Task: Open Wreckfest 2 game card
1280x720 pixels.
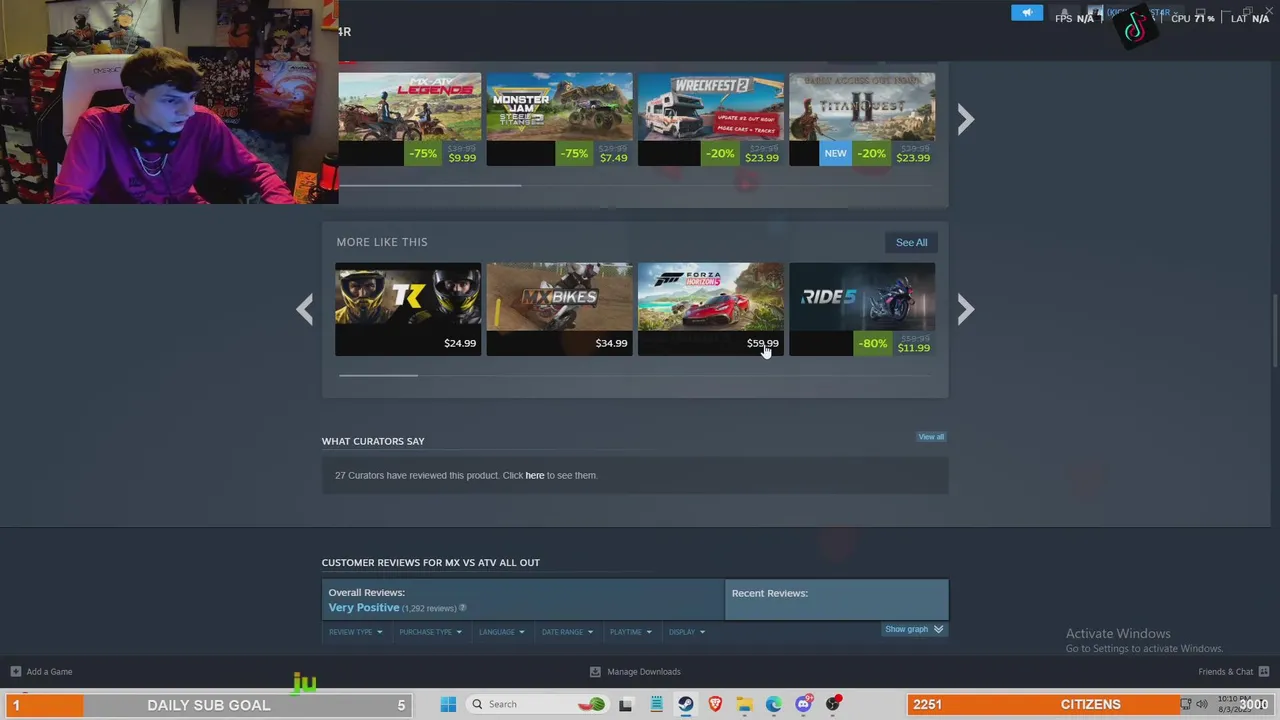Action: tap(711, 119)
